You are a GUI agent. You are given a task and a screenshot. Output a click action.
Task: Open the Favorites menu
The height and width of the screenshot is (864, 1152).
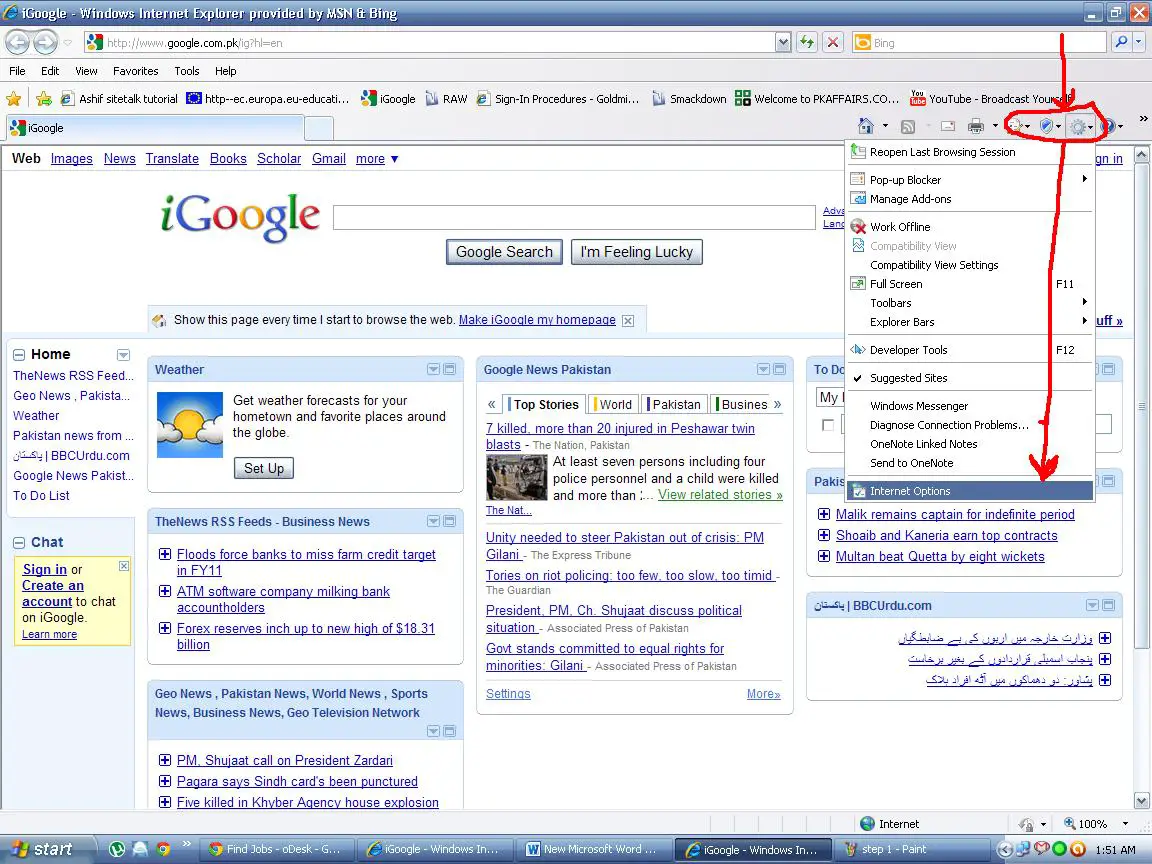pos(135,71)
